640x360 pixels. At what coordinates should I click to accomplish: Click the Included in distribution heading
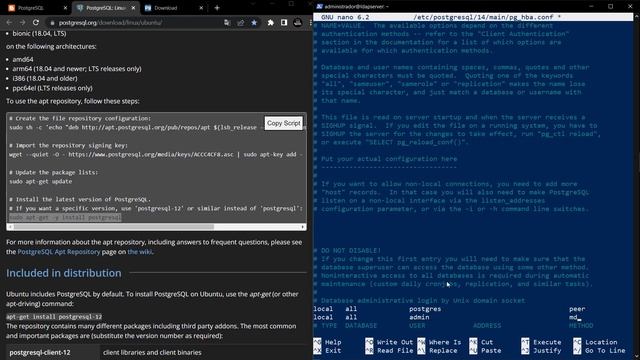(x=64, y=273)
